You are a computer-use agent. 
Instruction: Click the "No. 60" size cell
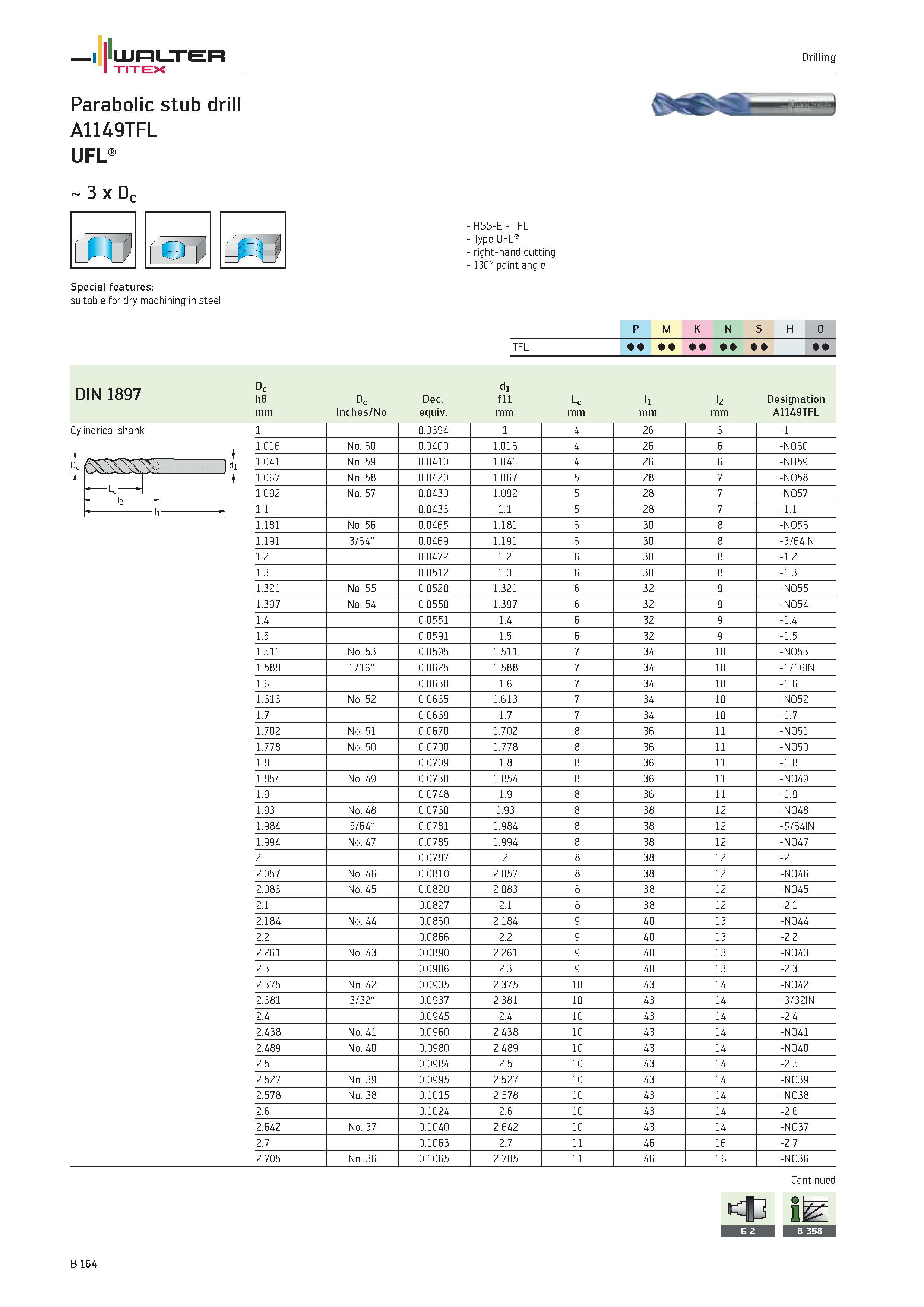(x=361, y=446)
